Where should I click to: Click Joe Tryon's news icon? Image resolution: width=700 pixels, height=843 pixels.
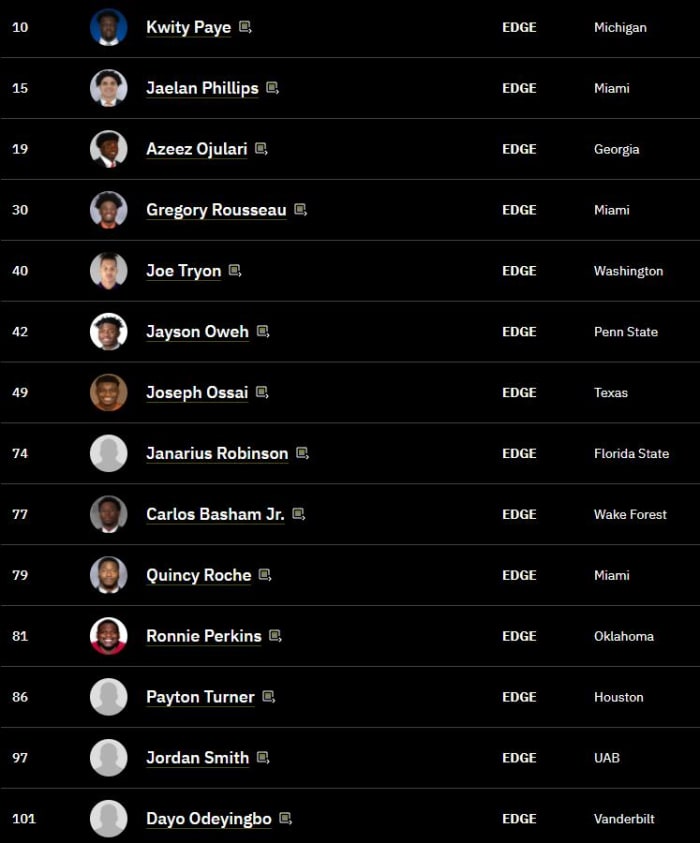[x=234, y=271]
